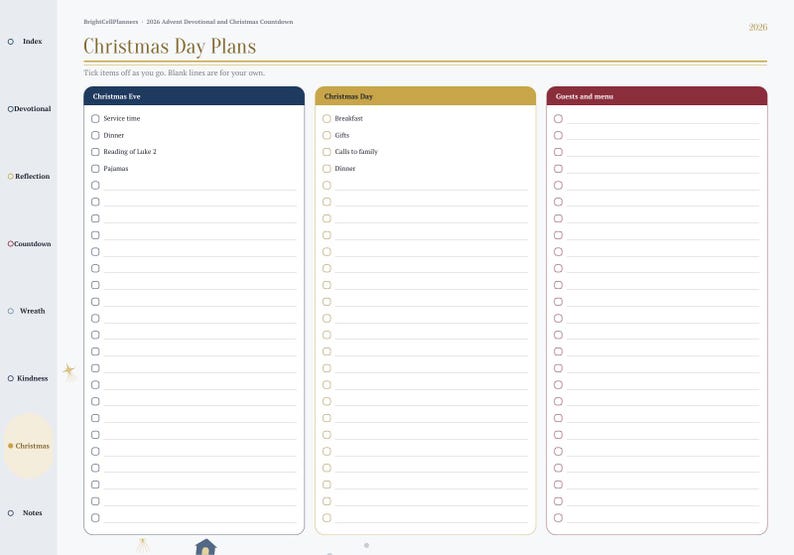Click the Reading of Luke 2 label
The height and width of the screenshot is (555, 794).
tap(130, 152)
